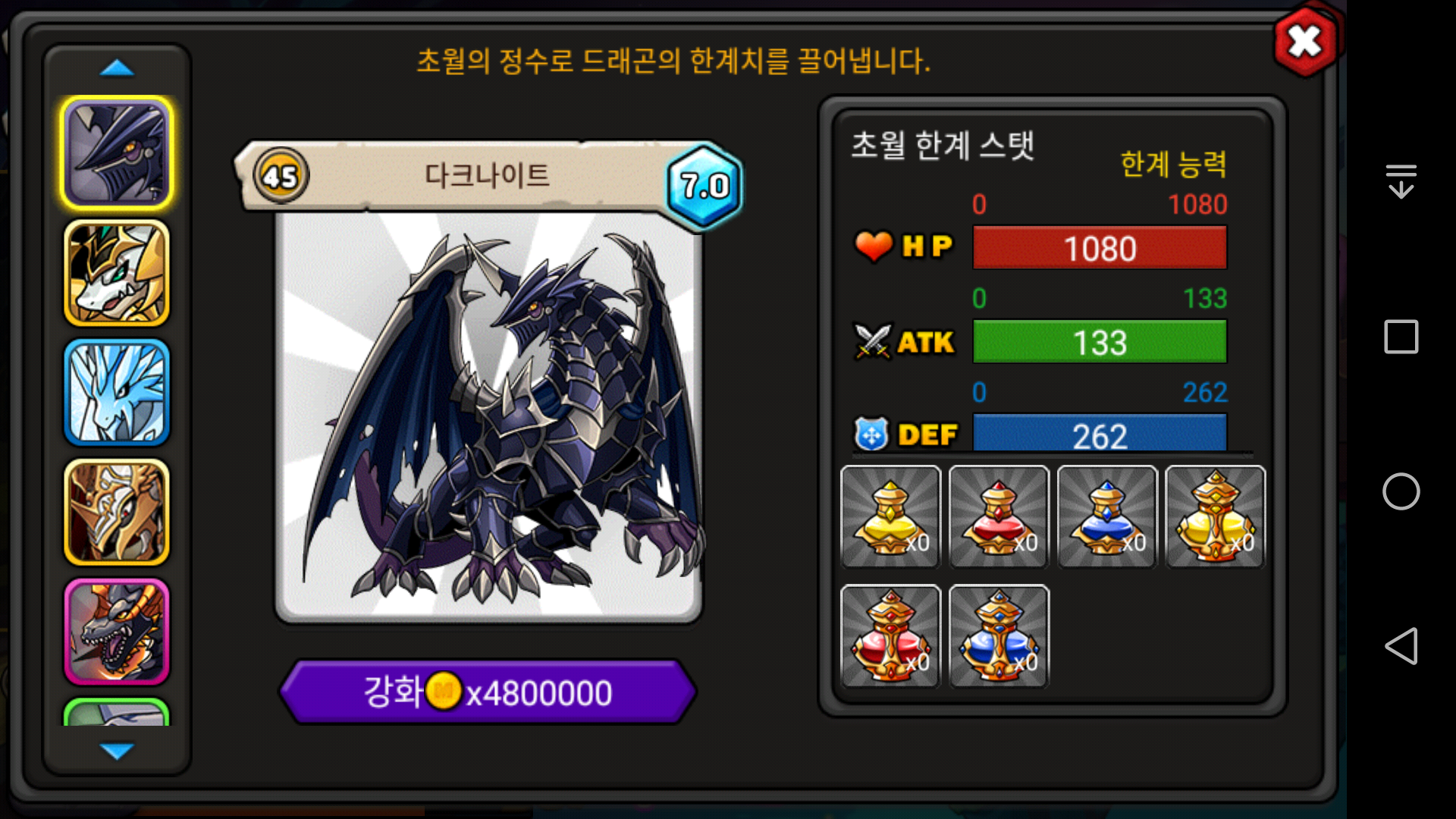Choose the small blue essence potion
This screenshot has width=1456, height=819.
click(1107, 517)
